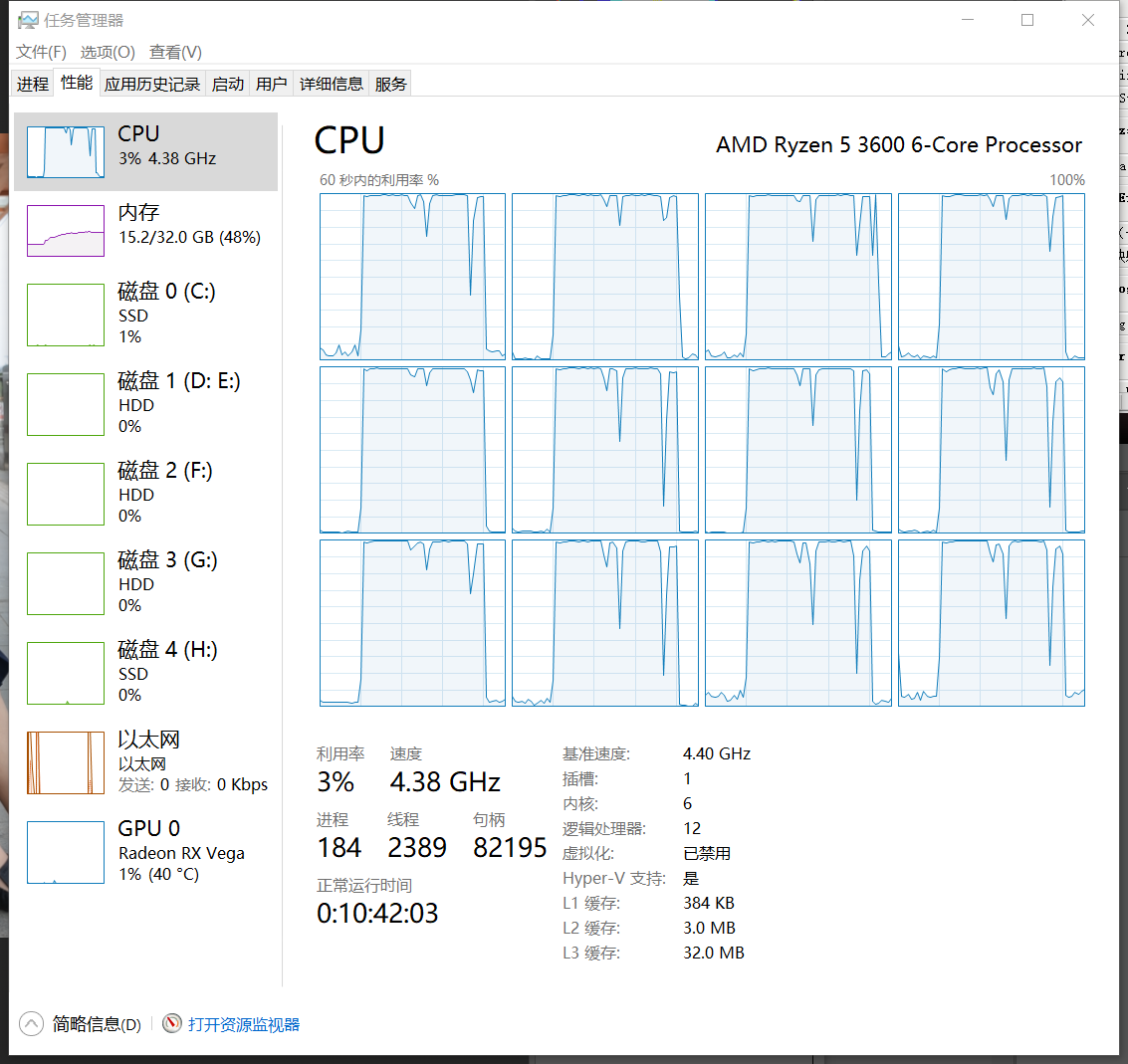Click the 打开资源监视器 link
The image size is (1128, 1064).
tap(244, 1024)
